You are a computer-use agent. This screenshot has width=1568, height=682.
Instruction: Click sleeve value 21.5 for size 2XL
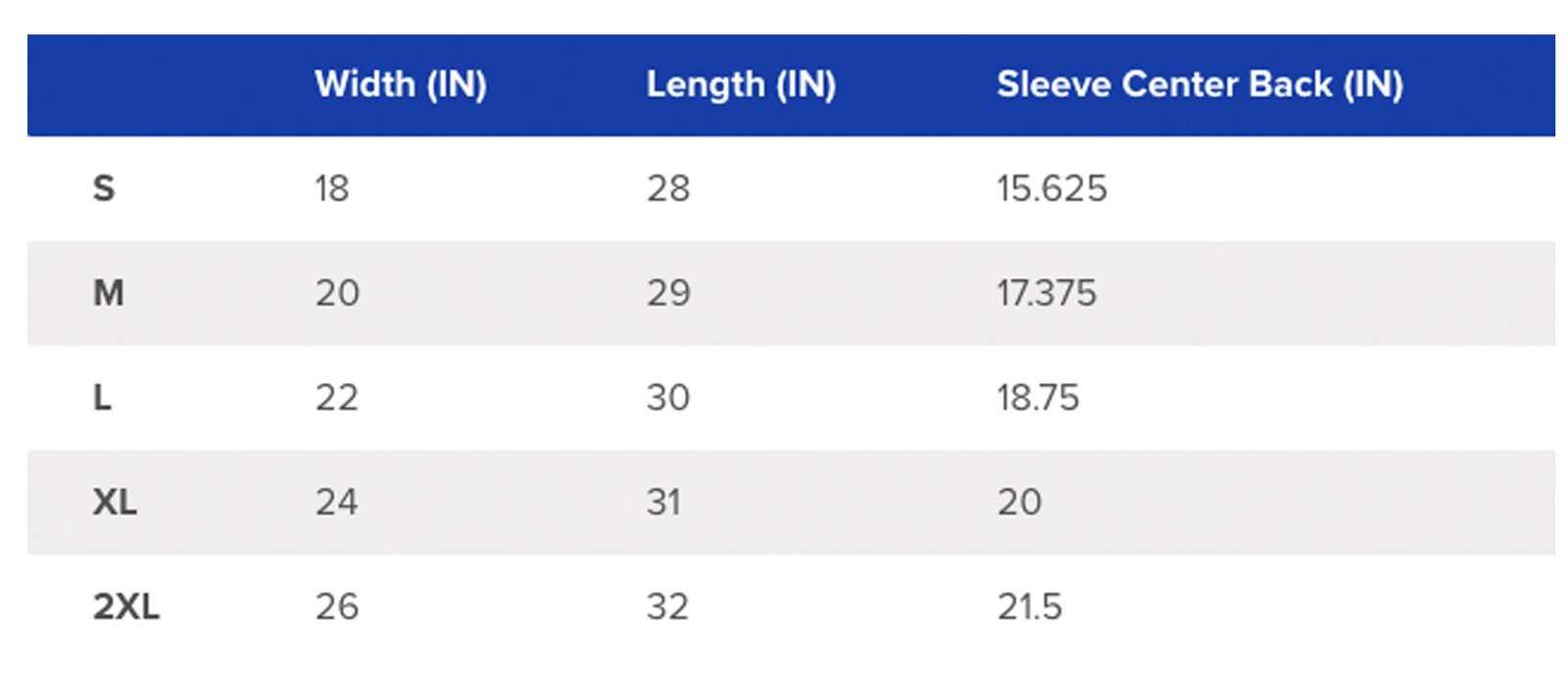coord(1029,608)
